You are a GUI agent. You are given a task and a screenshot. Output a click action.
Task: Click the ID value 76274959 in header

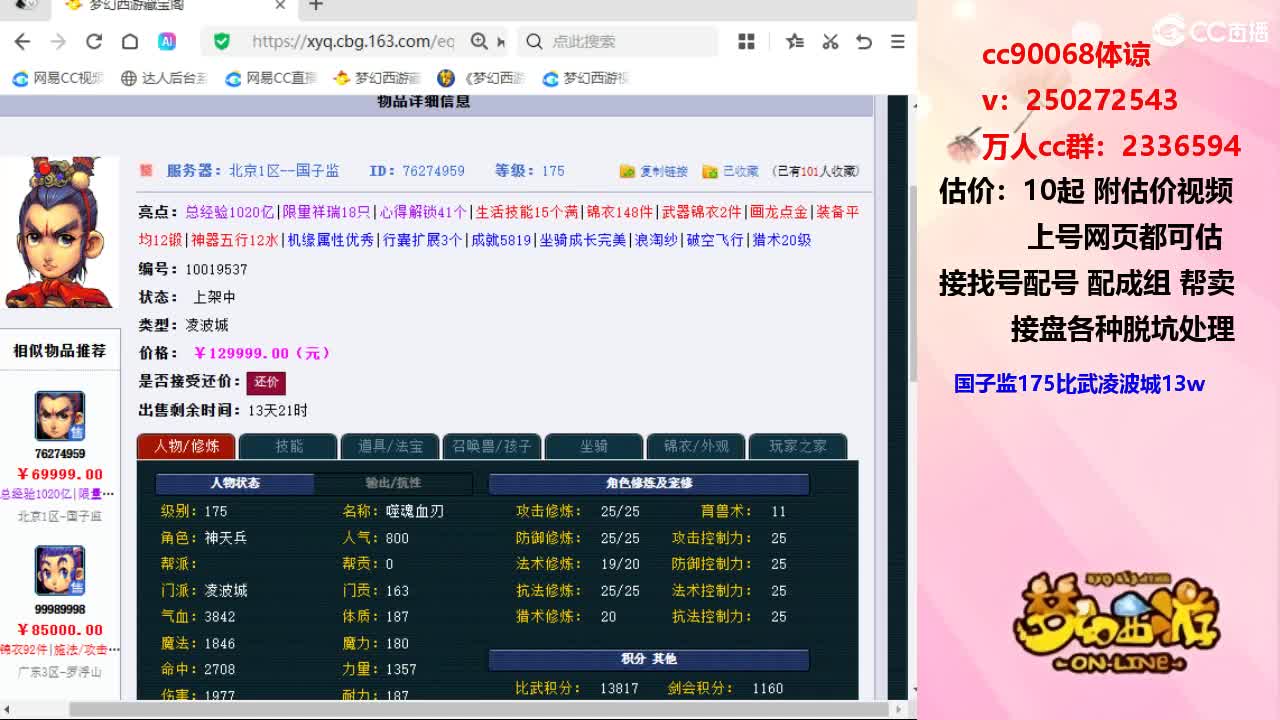click(x=433, y=171)
